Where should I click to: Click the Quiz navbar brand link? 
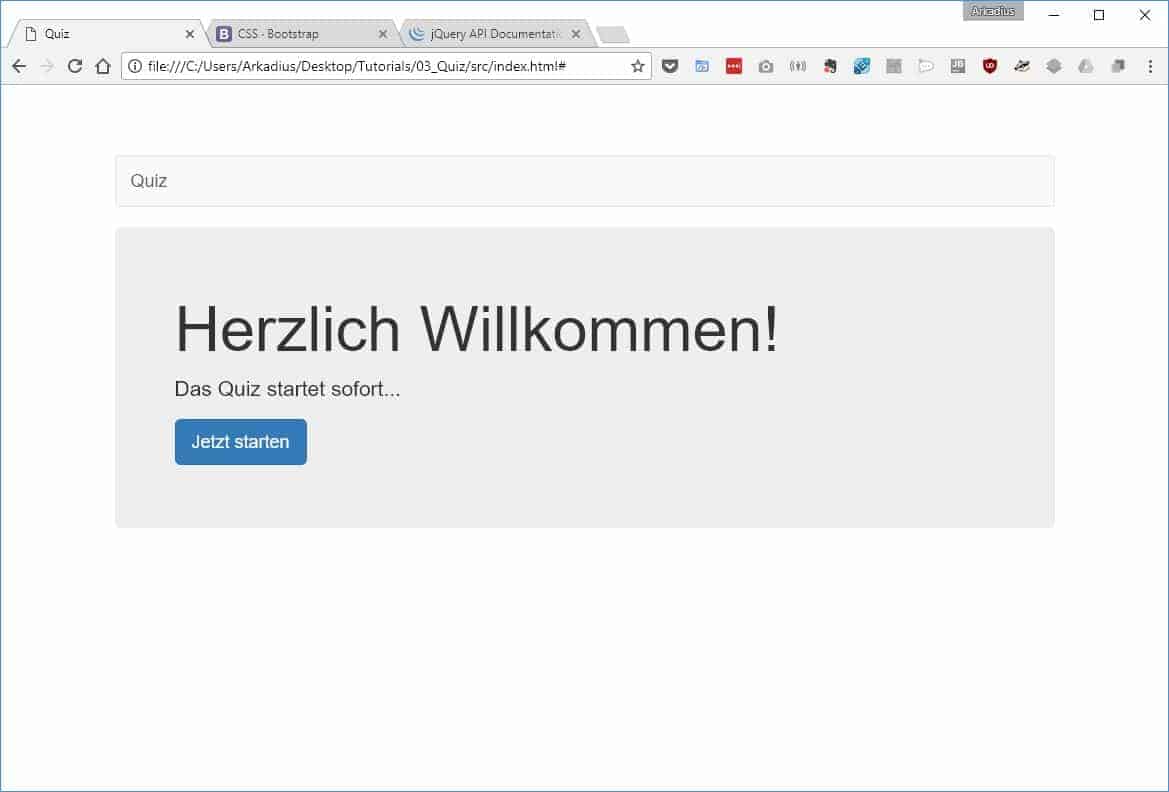click(148, 180)
